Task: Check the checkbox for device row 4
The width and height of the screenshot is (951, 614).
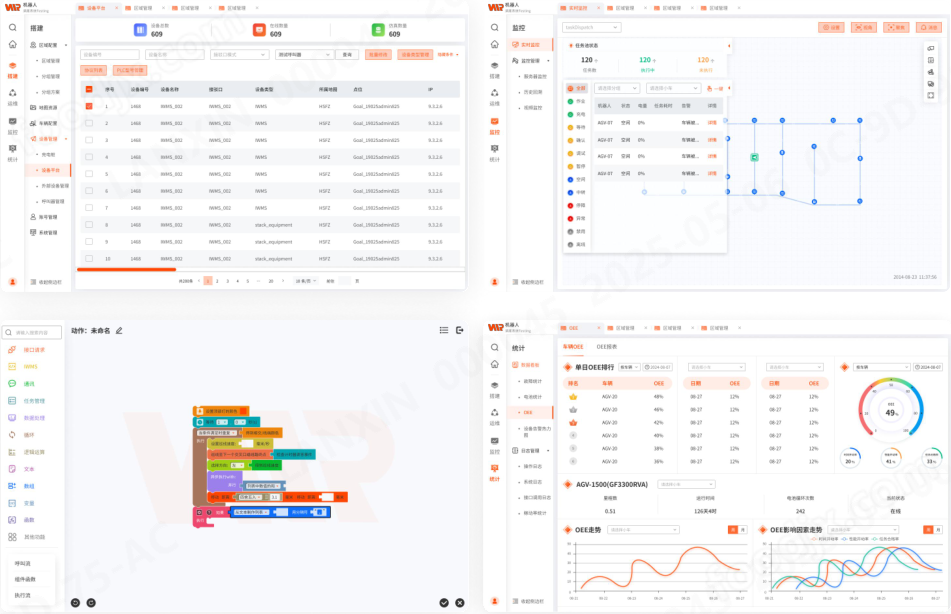Action: pos(89,157)
